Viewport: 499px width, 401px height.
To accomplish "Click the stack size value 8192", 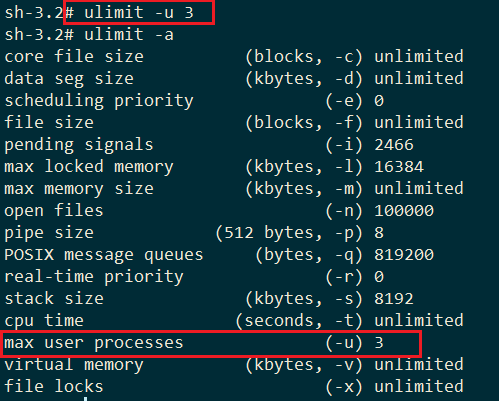I will click(394, 299).
